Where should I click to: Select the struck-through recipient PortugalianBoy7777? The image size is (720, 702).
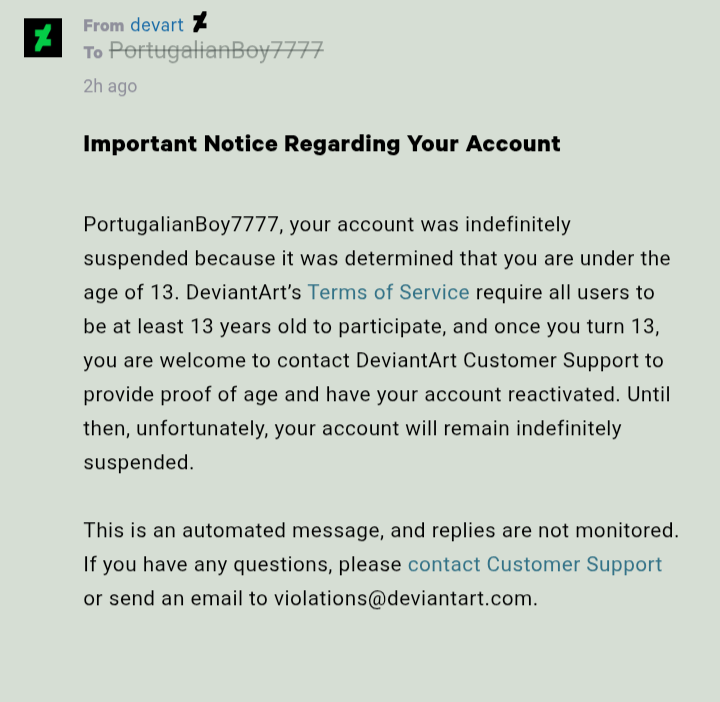tap(216, 51)
